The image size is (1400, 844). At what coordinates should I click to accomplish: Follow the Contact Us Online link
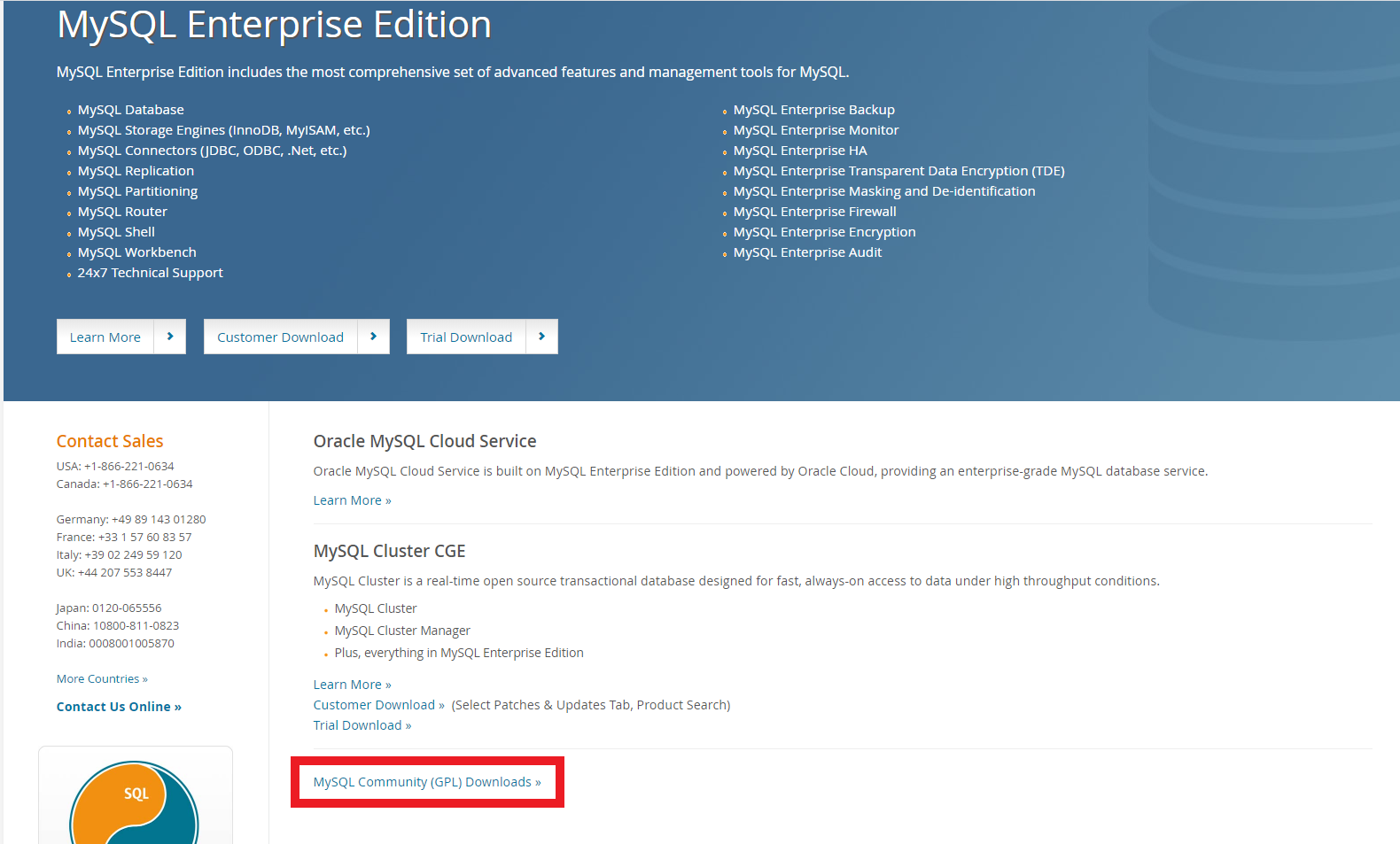[119, 707]
